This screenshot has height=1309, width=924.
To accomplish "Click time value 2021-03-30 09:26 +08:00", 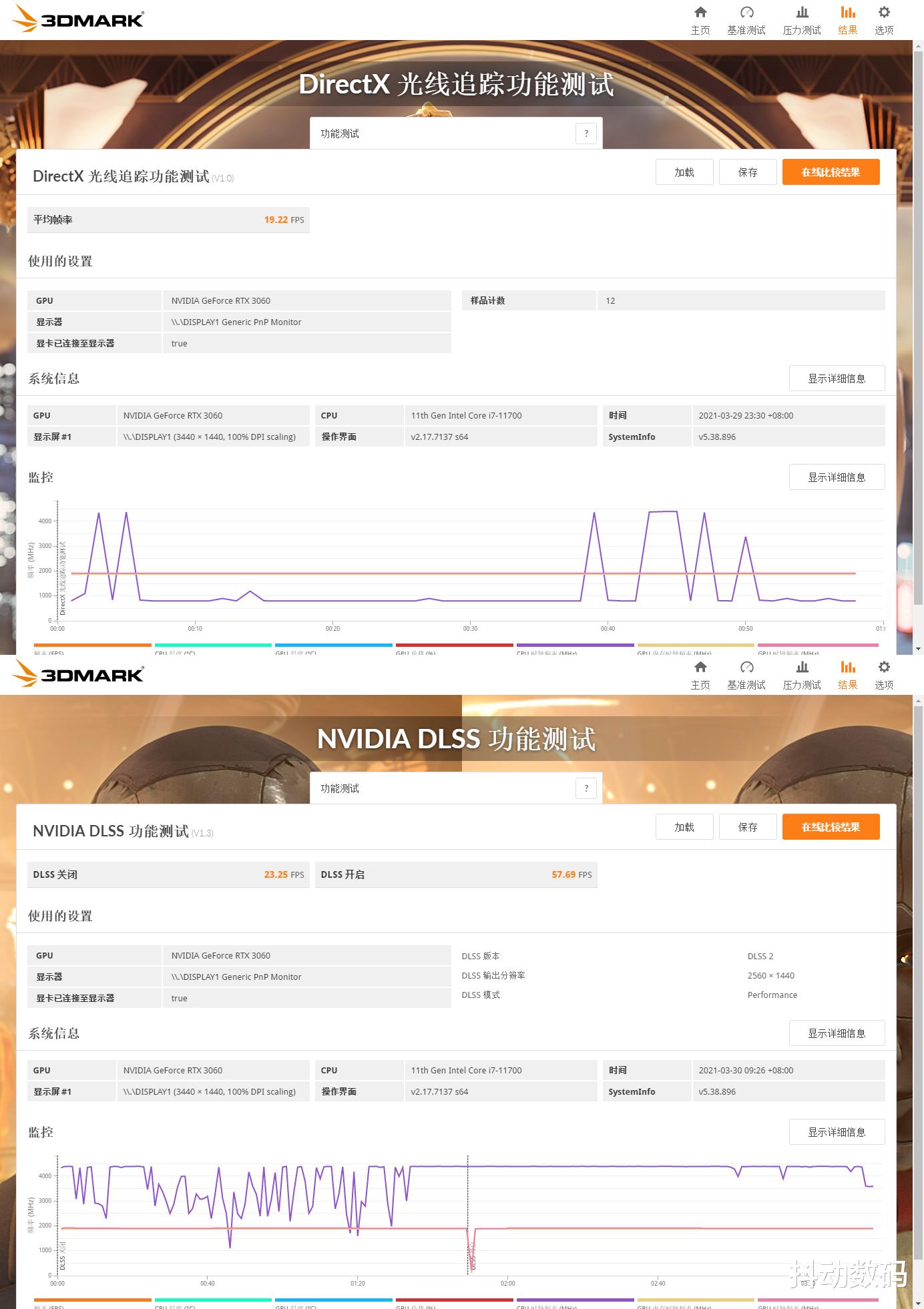I will click(x=746, y=1070).
